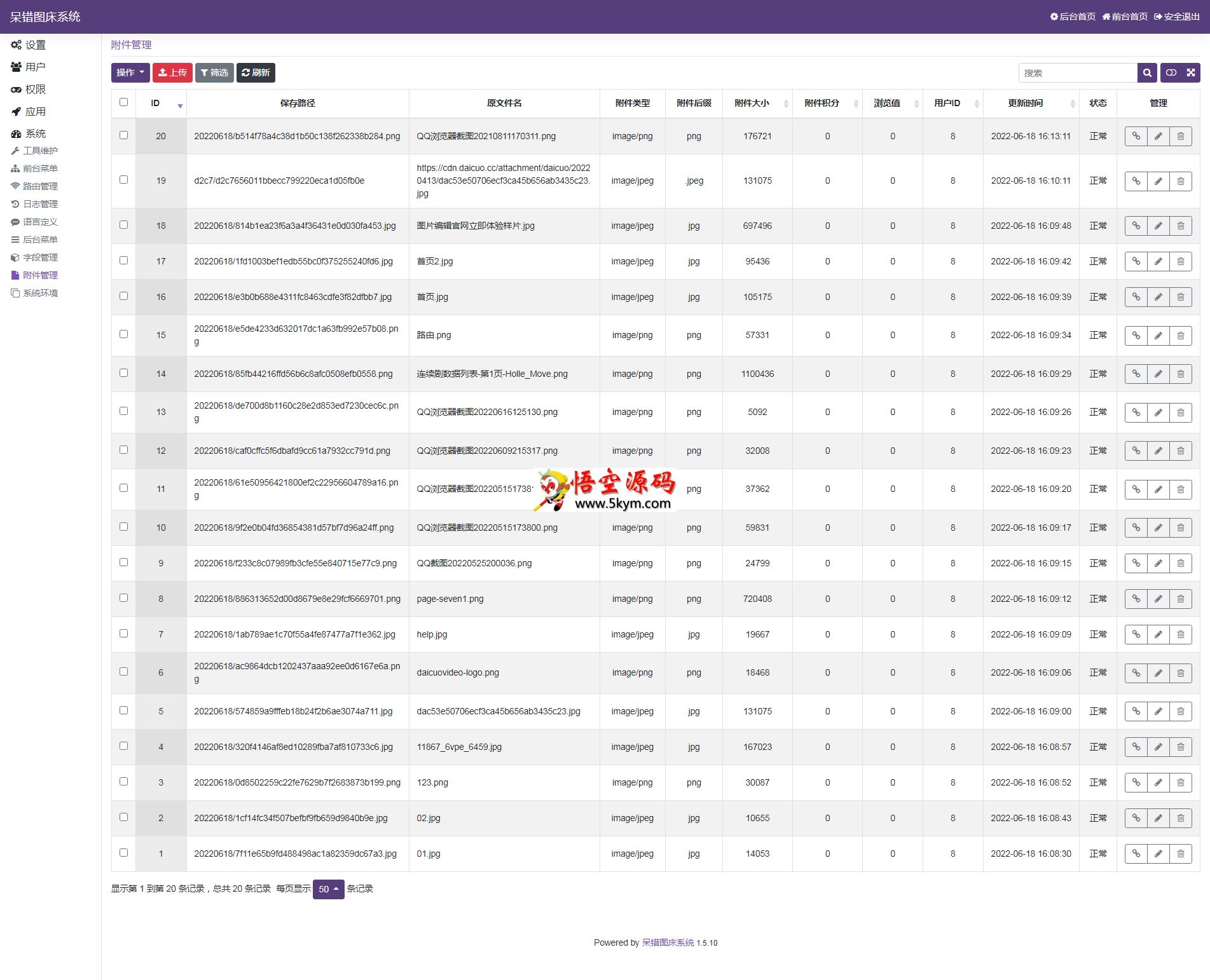Open 权限 section in sidebar
This screenshot has width=1210, height=980.
point(29,89)
